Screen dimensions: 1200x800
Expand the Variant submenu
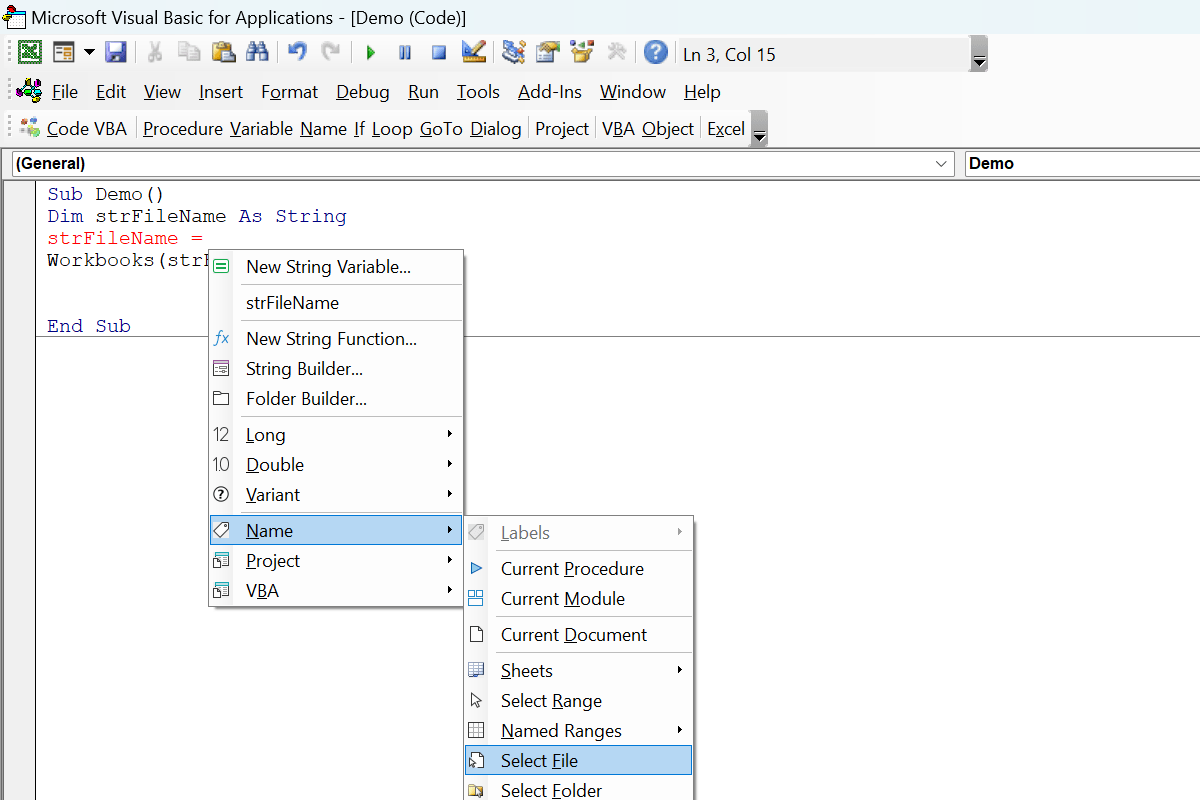click(x=336, y=495)
